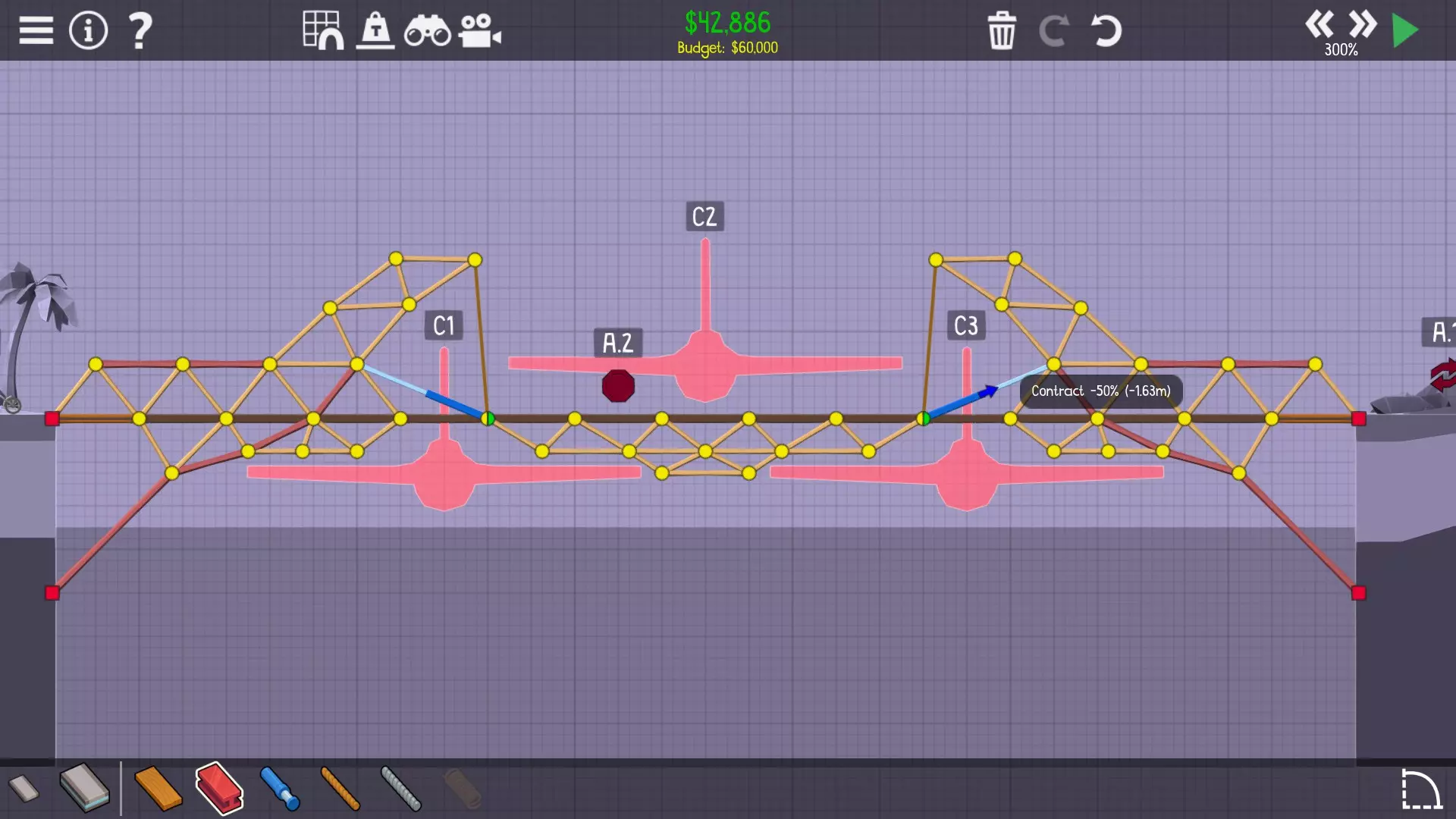Viewport: 1456px width, 819px height.
Task: Start simulation with green play button
Action: [1405, 30]
